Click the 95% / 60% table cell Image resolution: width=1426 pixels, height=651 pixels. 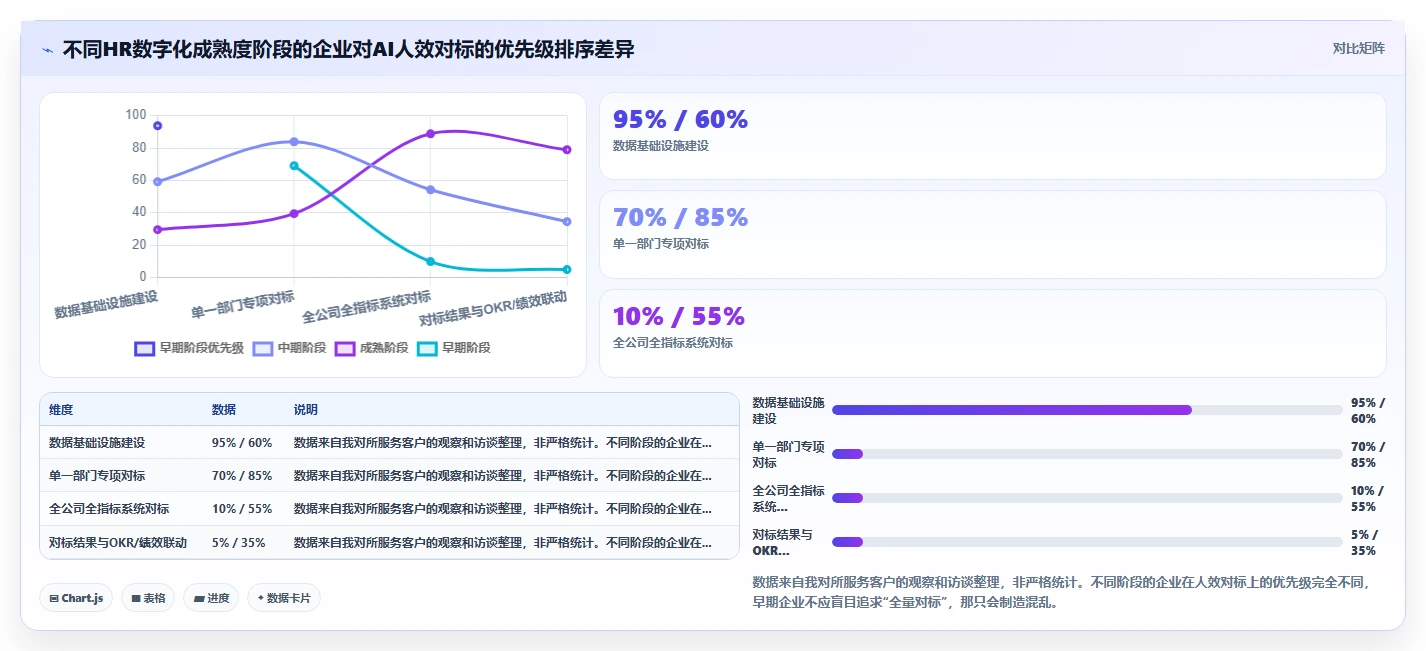click(242, 442)
